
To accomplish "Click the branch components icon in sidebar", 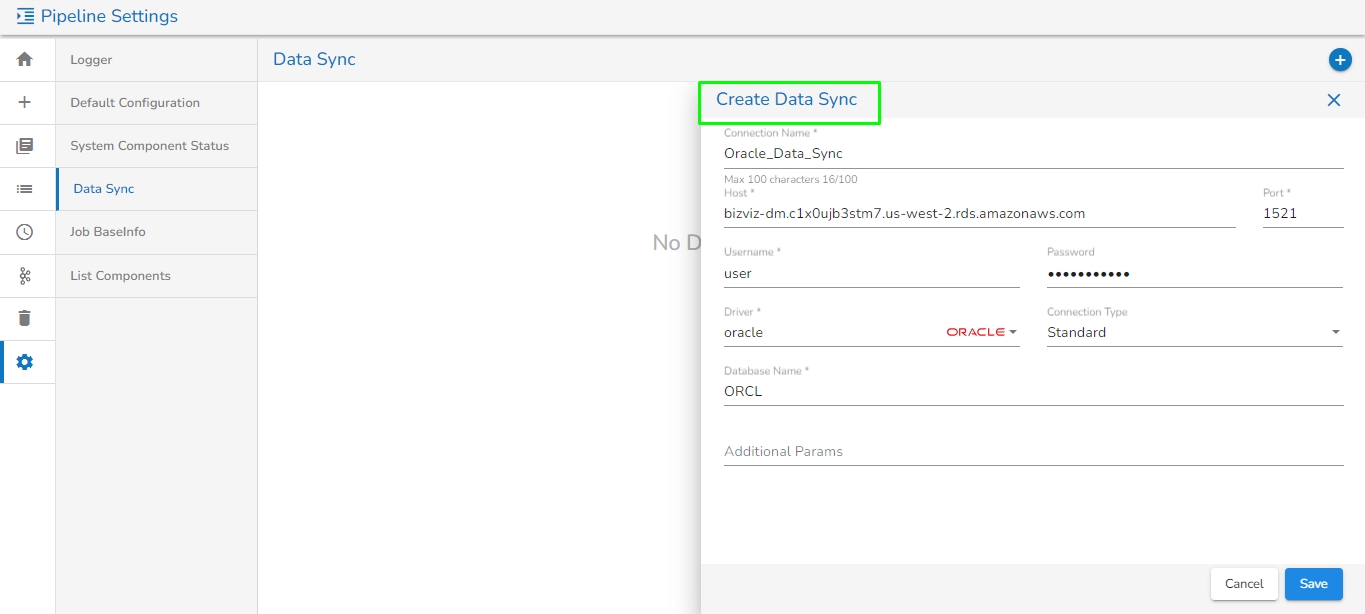I will pyautogui.click(x=25, y=275).
